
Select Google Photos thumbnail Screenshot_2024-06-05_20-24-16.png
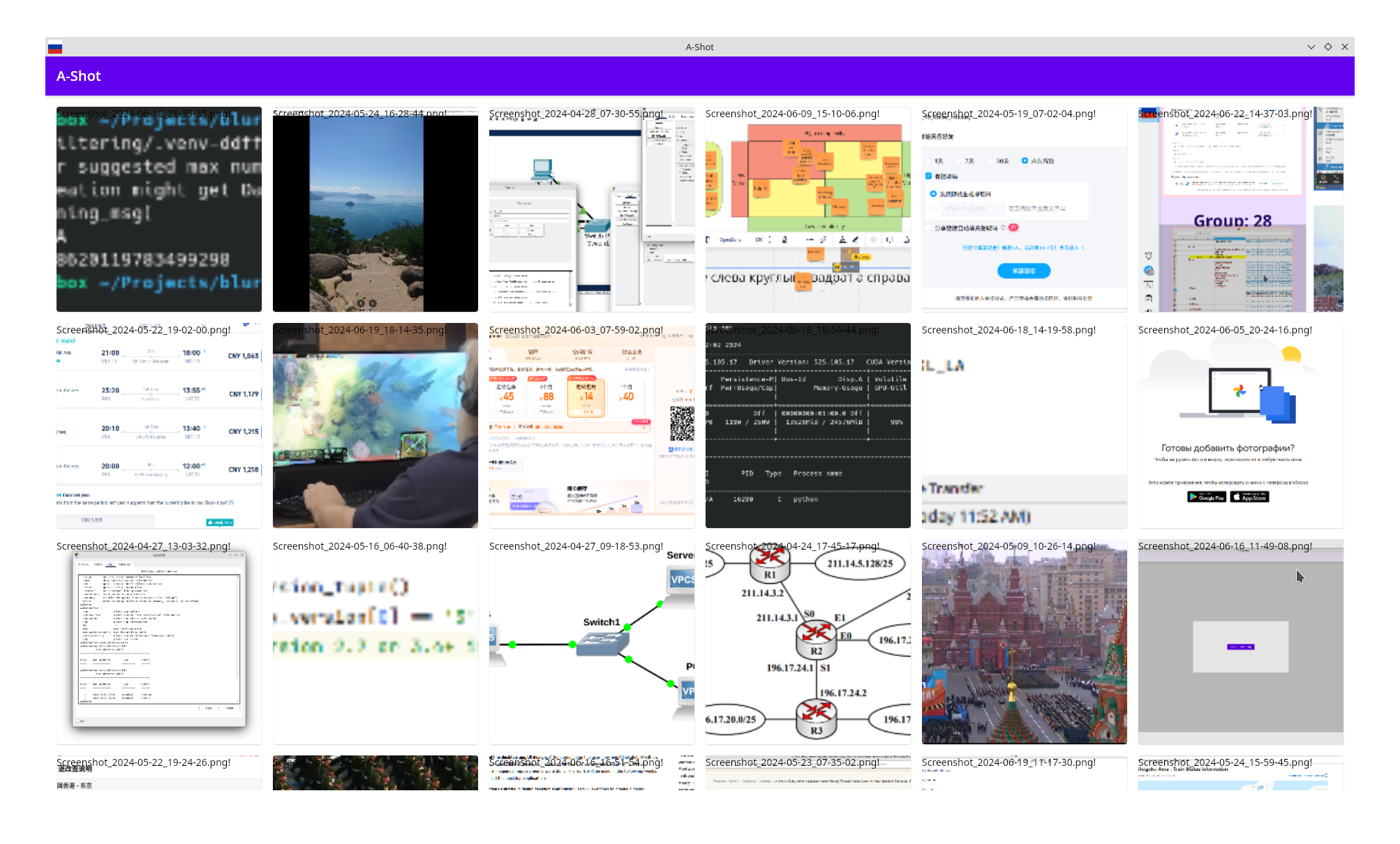pos(1241,425)
